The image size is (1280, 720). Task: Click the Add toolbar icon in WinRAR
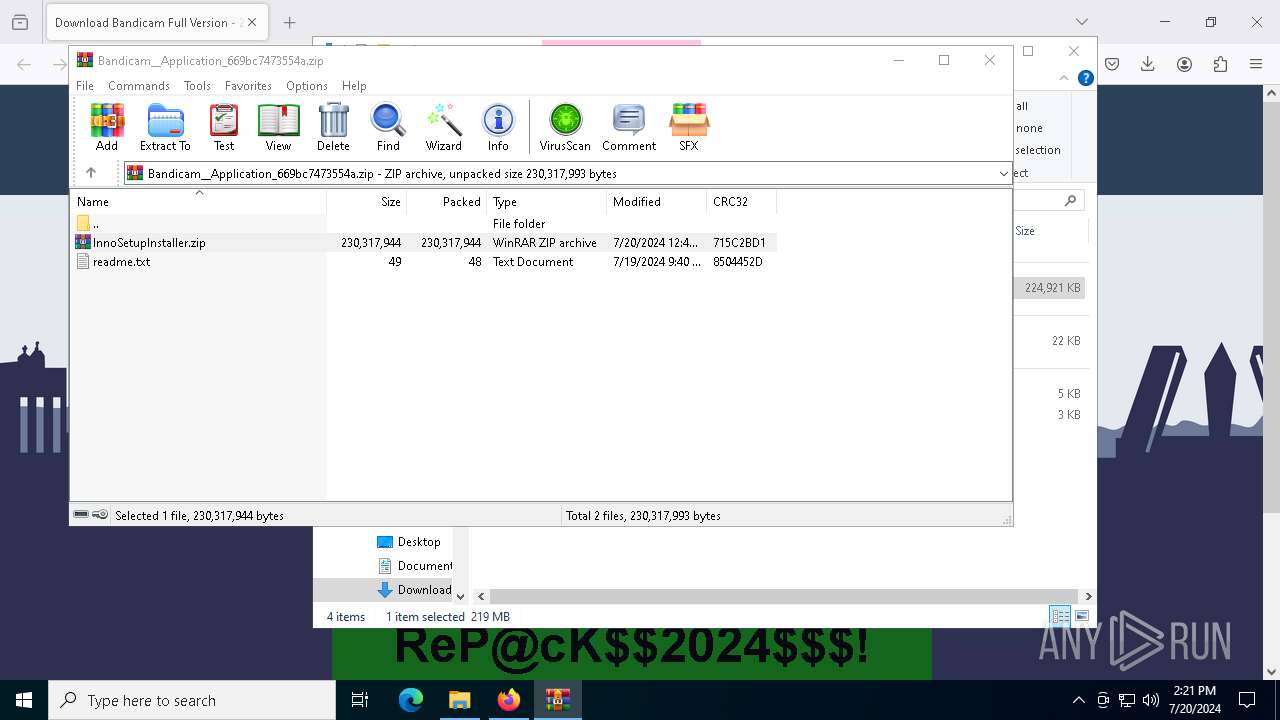(107, 127)
